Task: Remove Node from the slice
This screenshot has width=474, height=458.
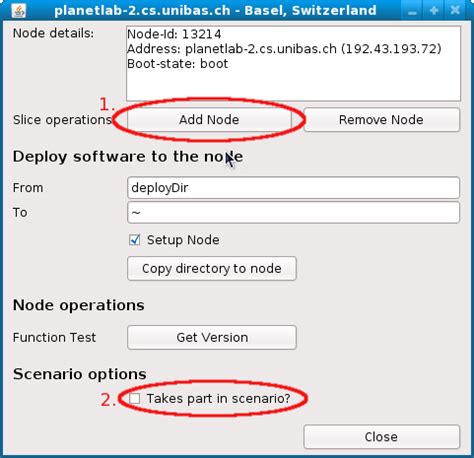Action: coord(382,120)
